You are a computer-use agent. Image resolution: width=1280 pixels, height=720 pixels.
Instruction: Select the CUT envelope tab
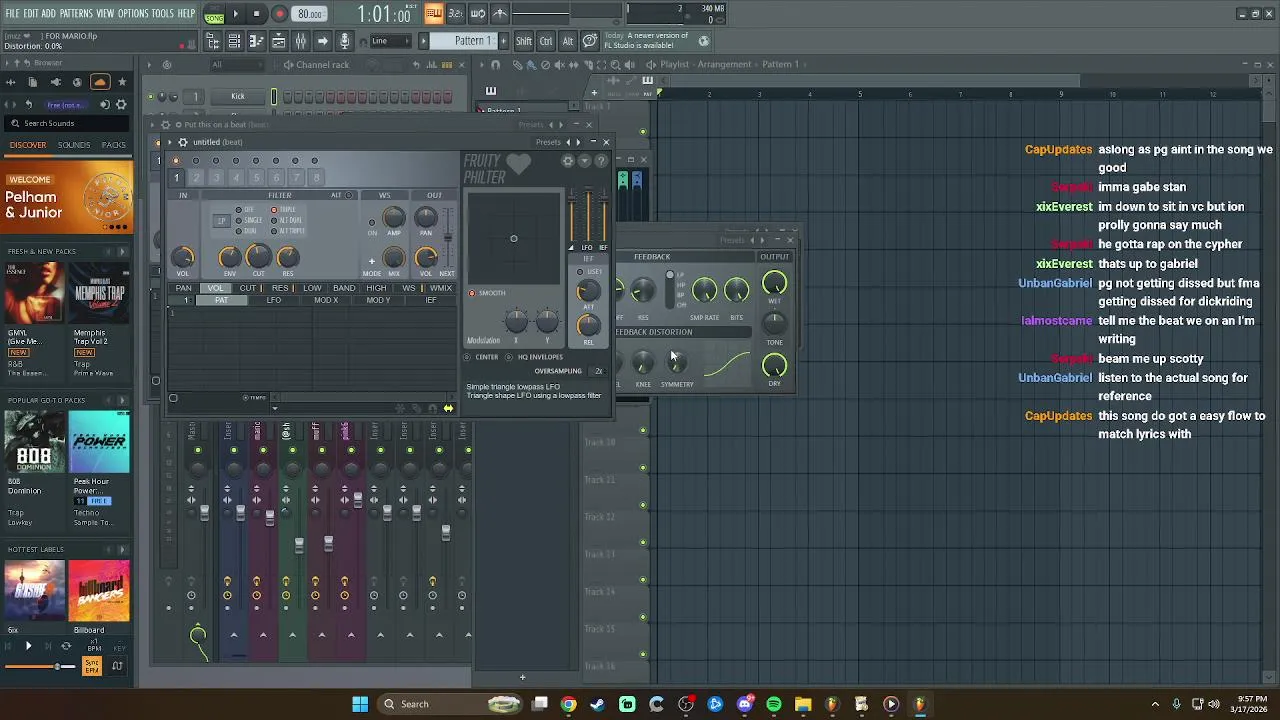tap(248, 288)
